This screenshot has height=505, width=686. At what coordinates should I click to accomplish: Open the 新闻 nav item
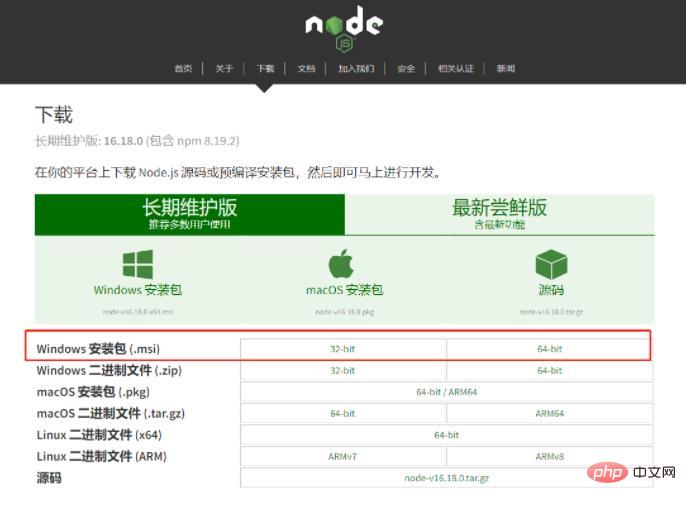tap(506, 68)
